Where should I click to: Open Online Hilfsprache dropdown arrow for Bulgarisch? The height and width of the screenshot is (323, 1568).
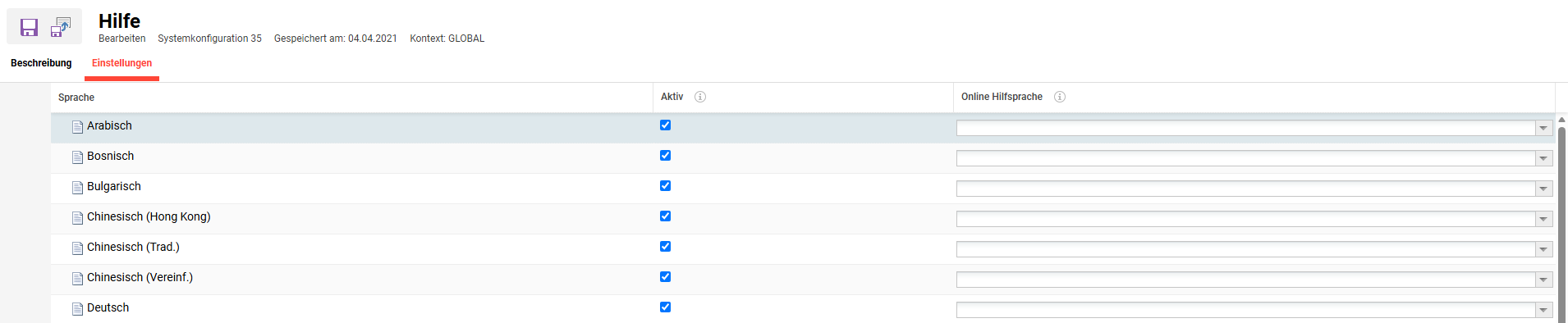tap(1543, 189)
